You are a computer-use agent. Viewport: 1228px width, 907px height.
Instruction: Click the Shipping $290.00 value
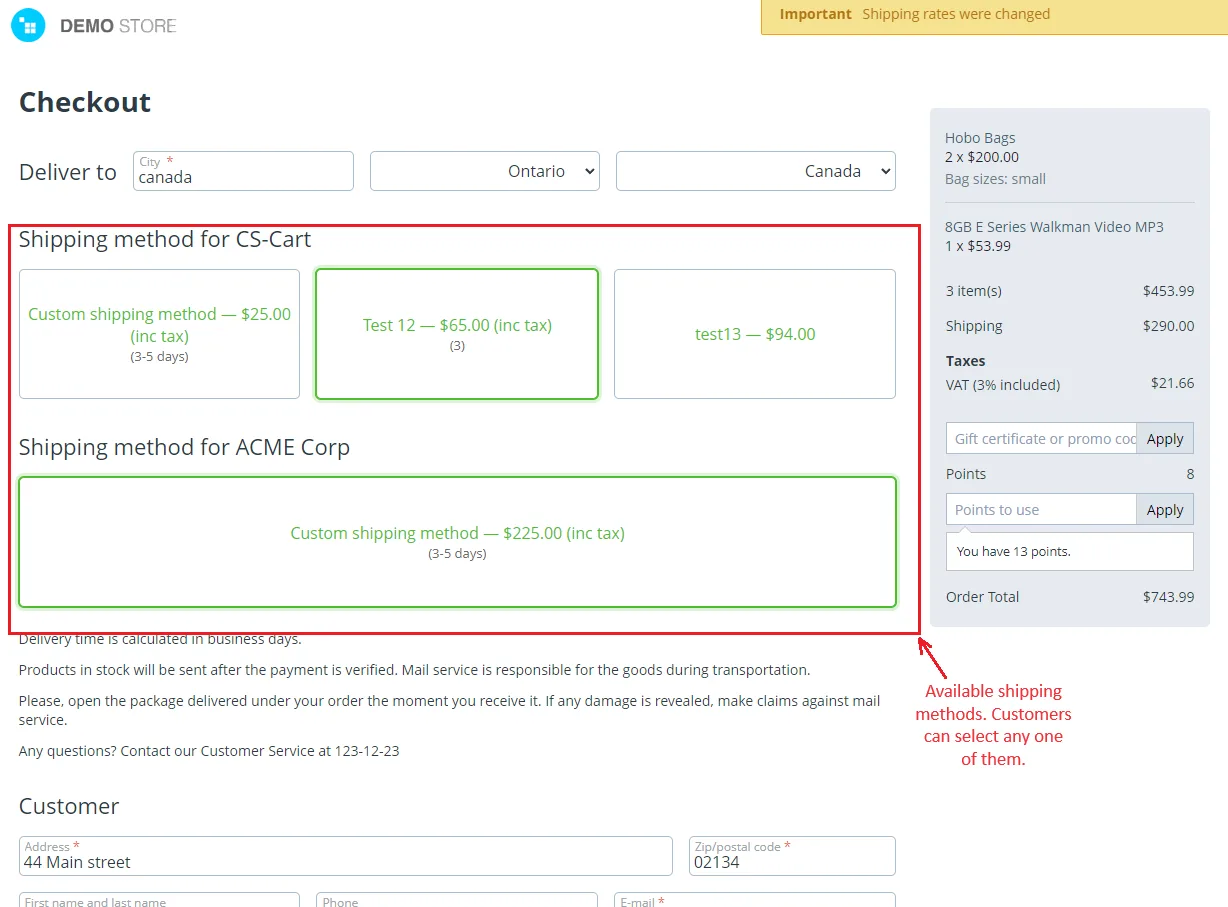[1168, 326]
